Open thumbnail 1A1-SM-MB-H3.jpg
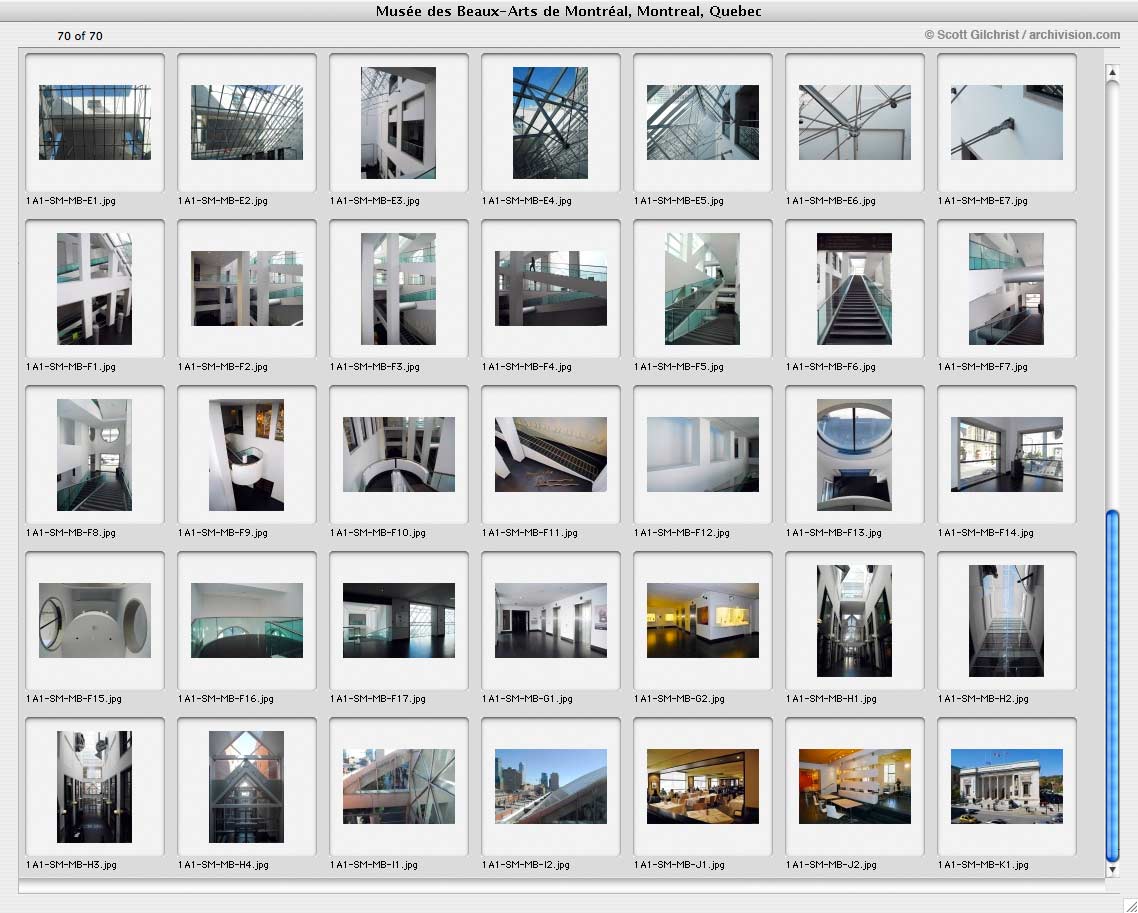Screen dimensions: 1138x913 [95, 787]
